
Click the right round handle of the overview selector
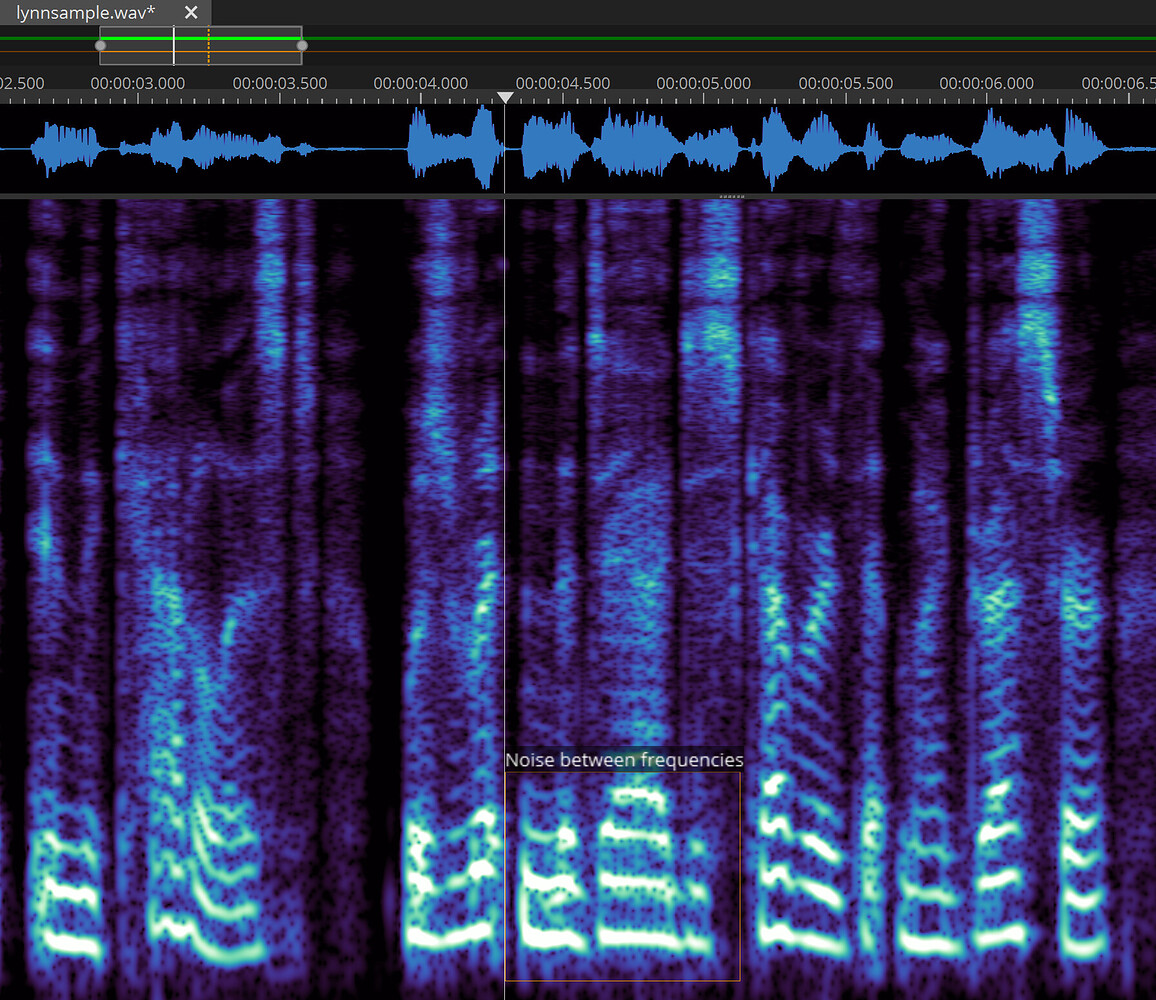(x=300, y=44)
